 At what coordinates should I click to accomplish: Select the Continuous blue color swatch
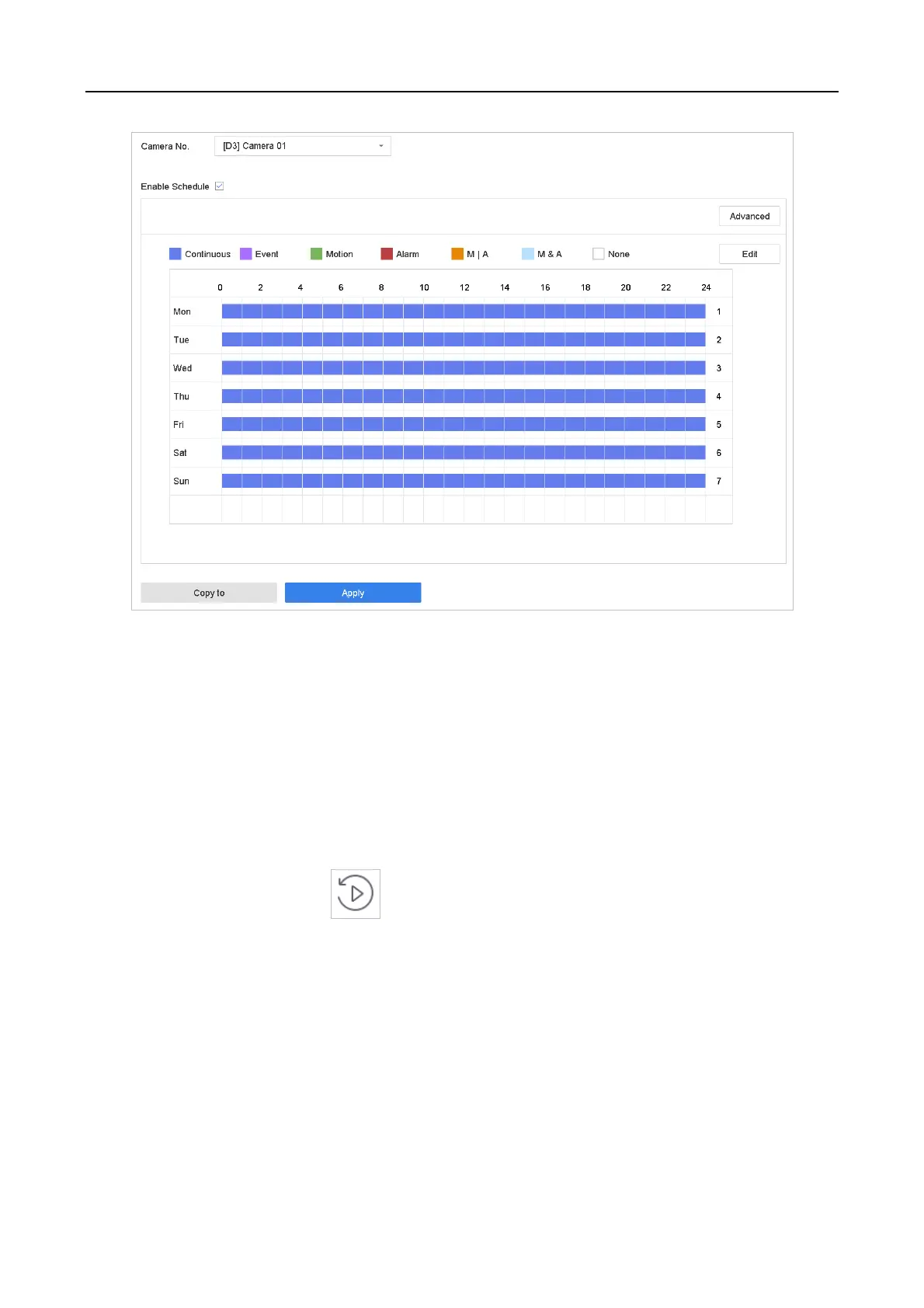click(x=175, y=254)
